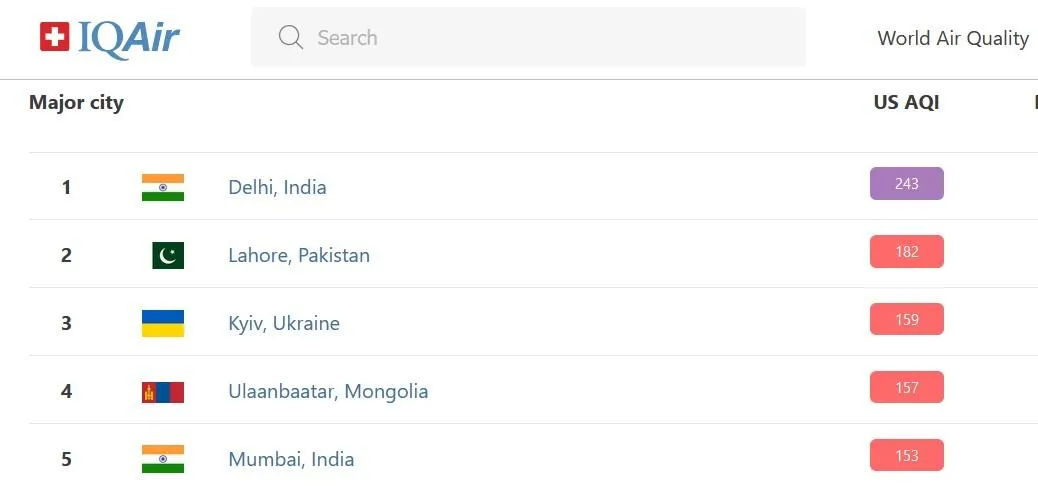Screen dimensions: 1038x489
Task: Open the Lahore, Pakistan link
Action: (299, 255)
